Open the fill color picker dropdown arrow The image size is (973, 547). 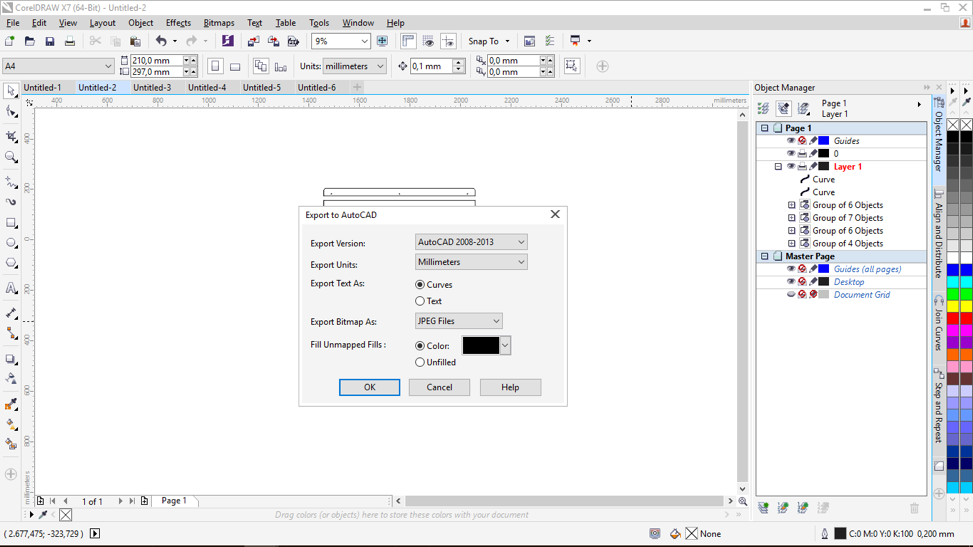point(505,346)
